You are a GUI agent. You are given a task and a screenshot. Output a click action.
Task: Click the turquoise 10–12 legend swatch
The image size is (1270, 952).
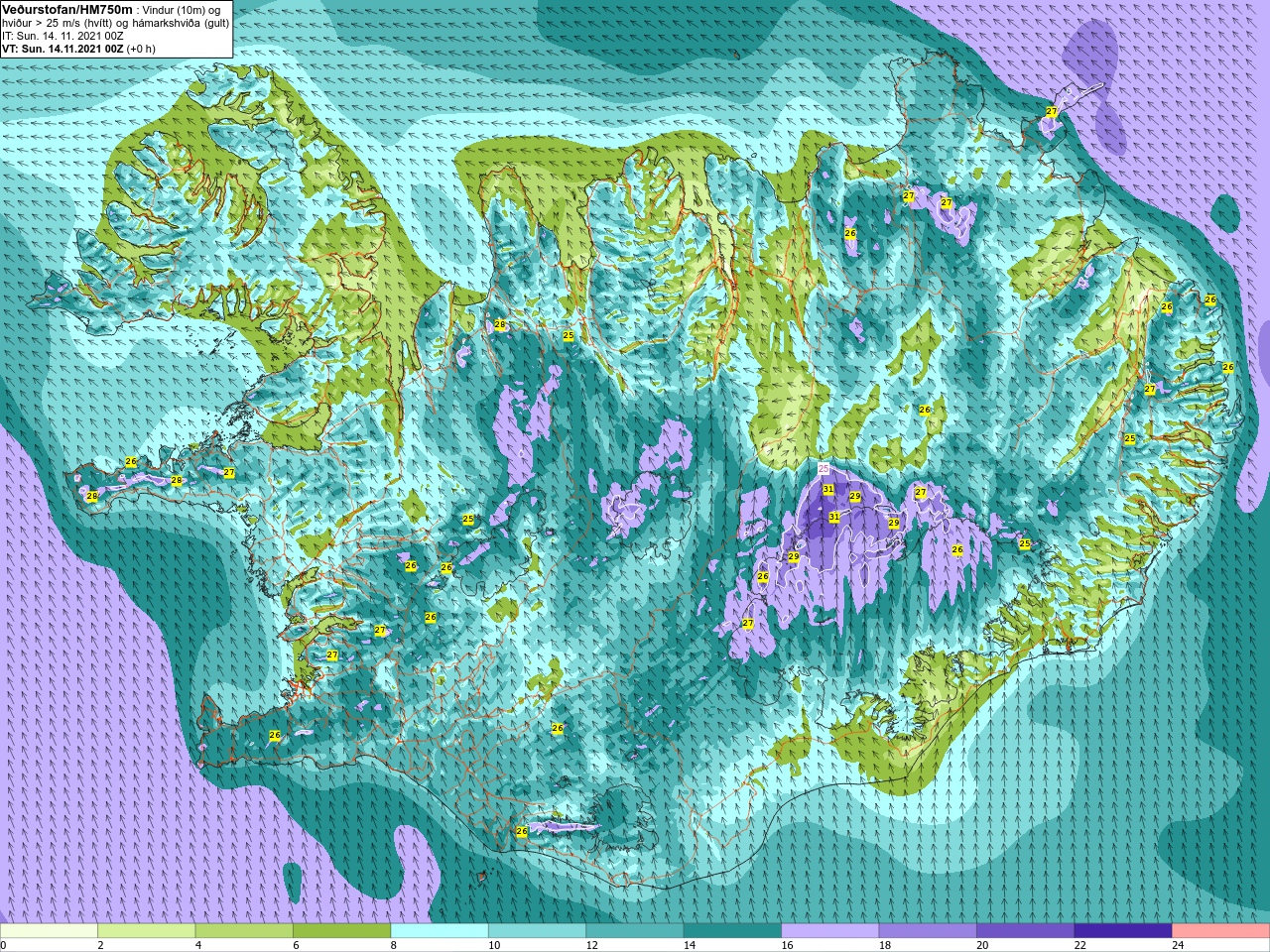(537, 931)
